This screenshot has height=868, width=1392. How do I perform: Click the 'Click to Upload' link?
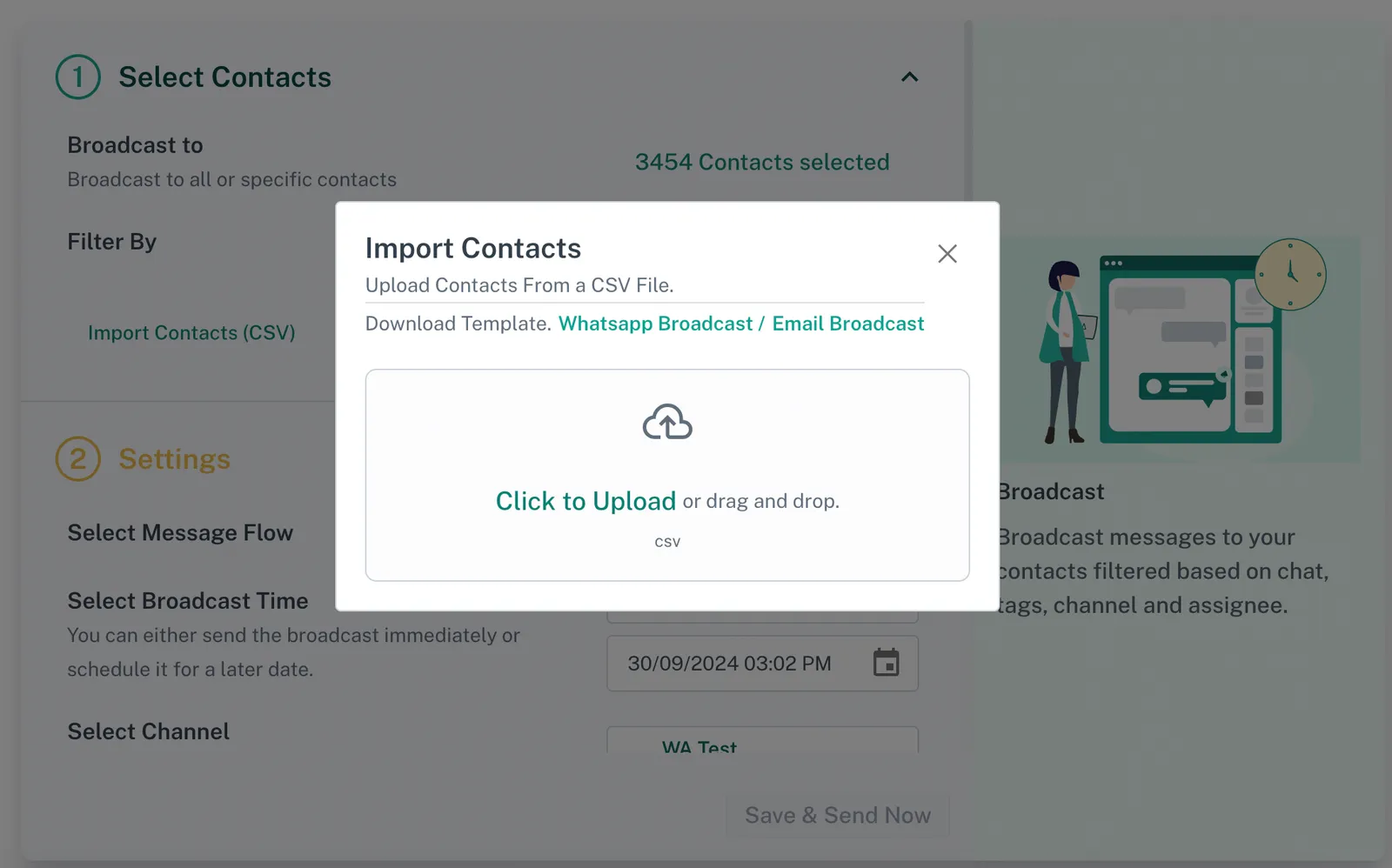(x=586, y=501)
